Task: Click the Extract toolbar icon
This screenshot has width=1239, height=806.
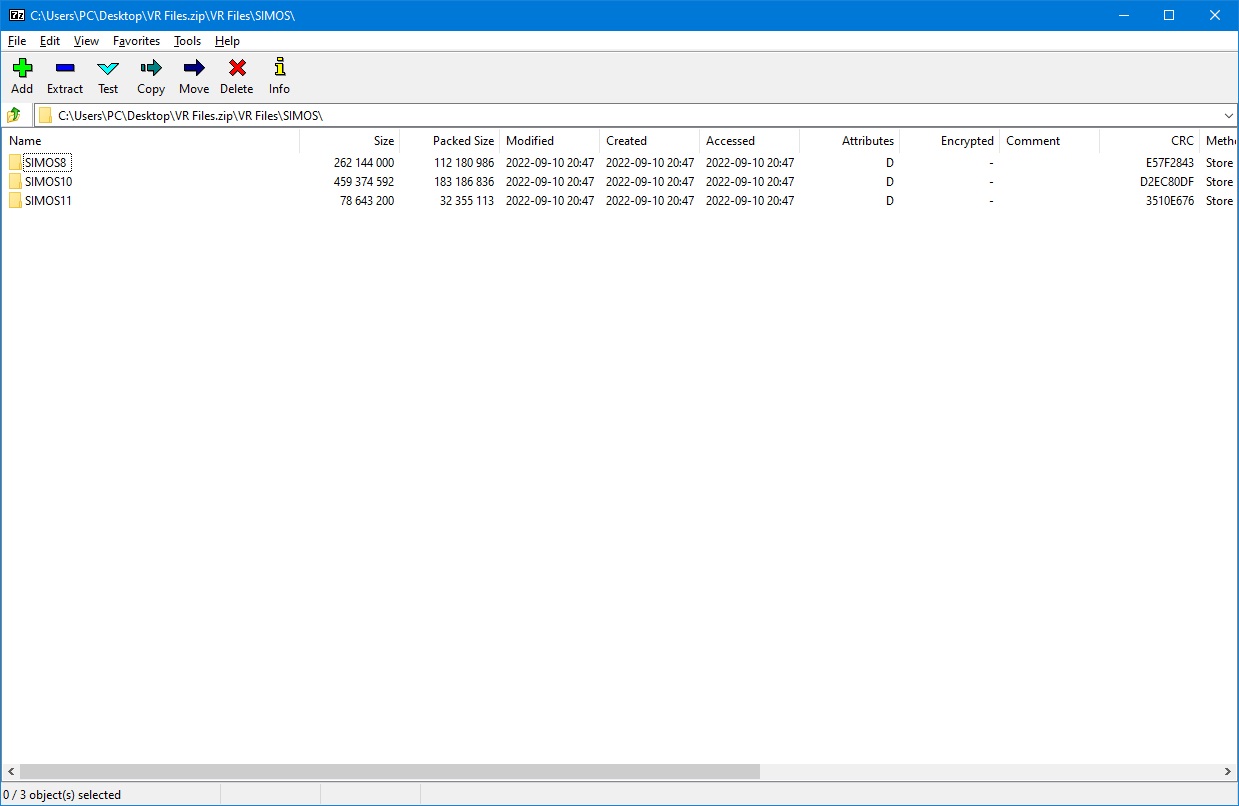Action: tap(65, 76)
